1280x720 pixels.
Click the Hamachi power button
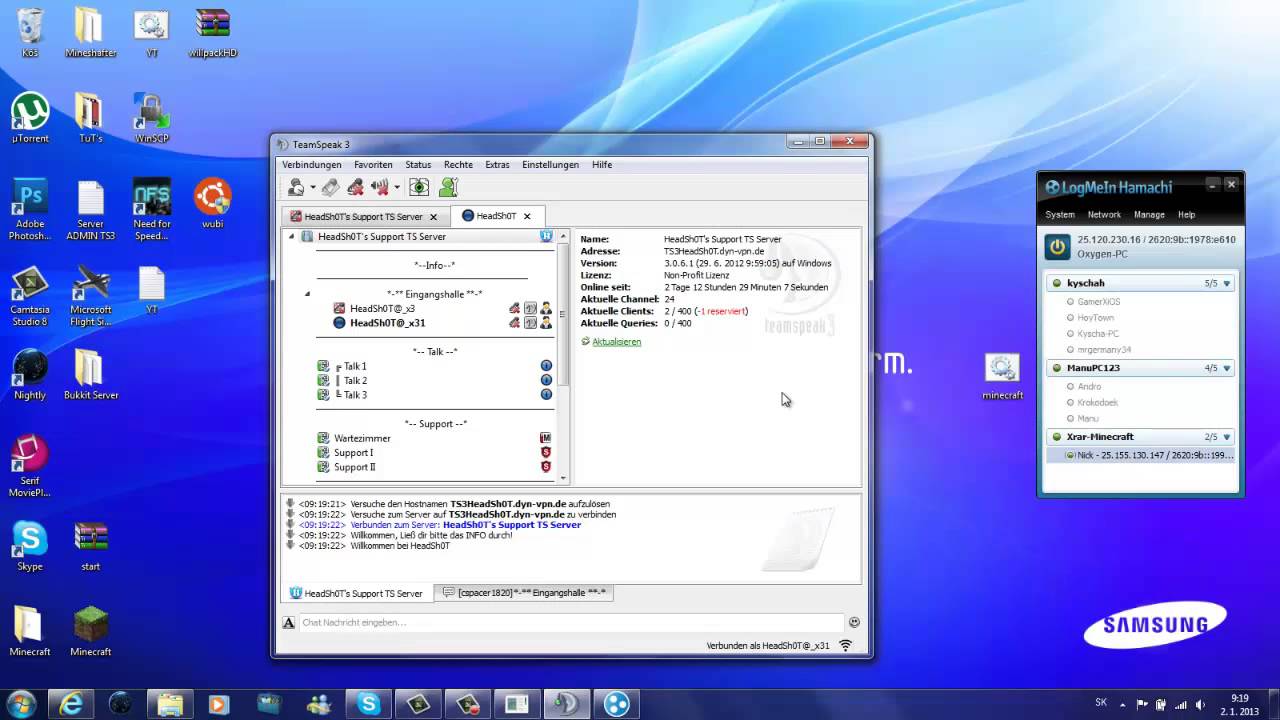[x=1057, y=247]
